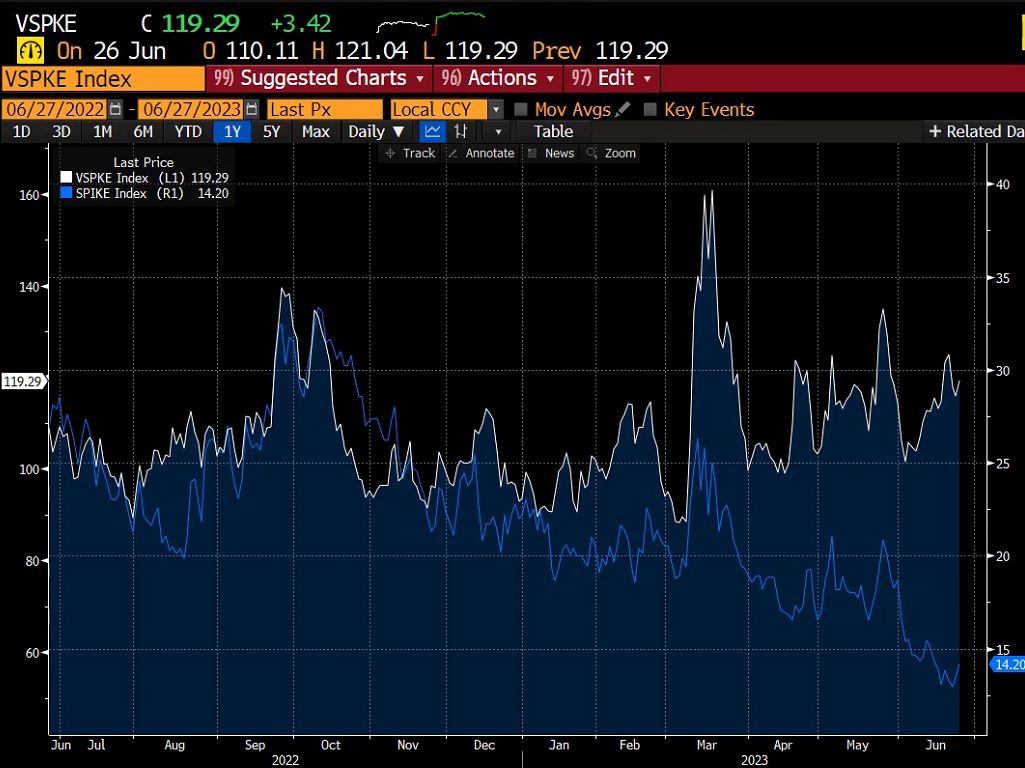Click the 40 label on right axis

pyautogui.click(x=1002, y=184)
